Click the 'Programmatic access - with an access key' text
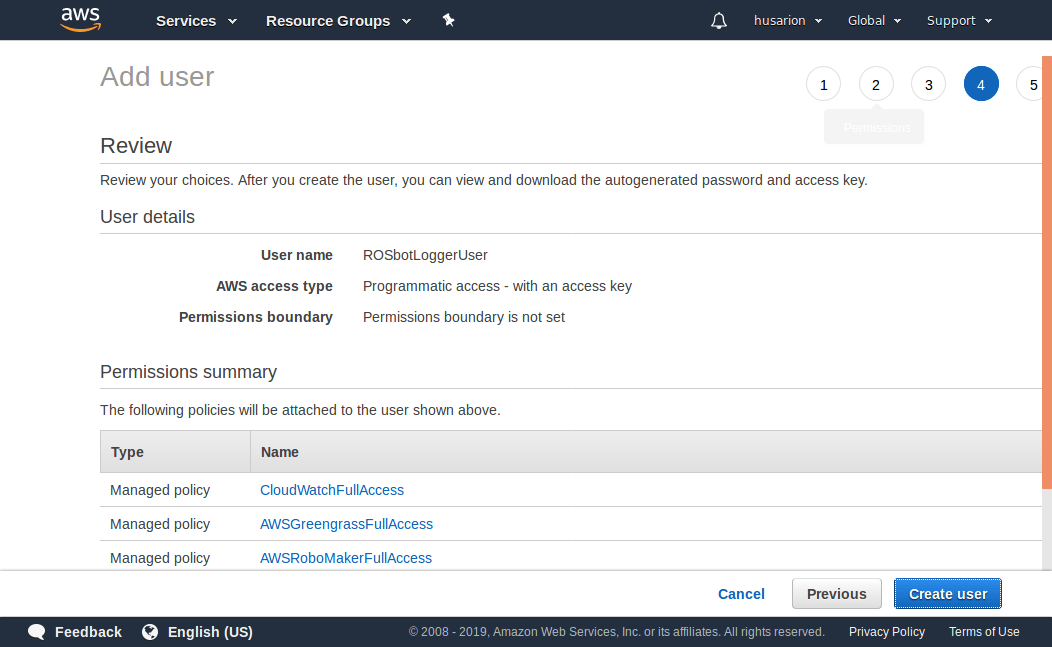Screen dimensions: 1052x647 click(x=497, y=286)
